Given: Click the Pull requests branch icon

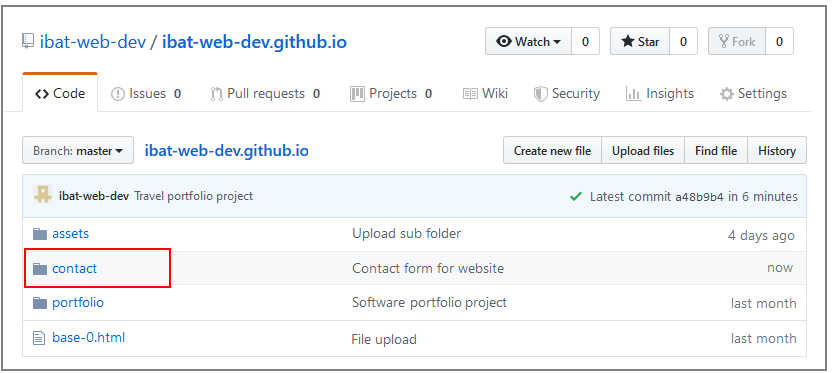Looking at the screenshot, I should [216, 94].
